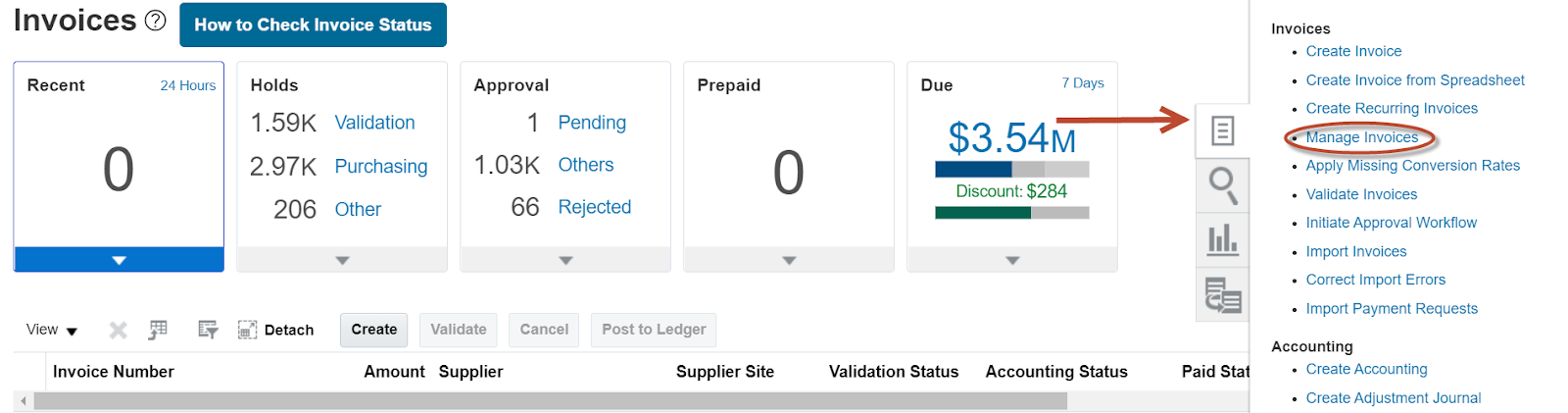
Task: Open the Tasks panel document icon
Action: pos(1222,130)
